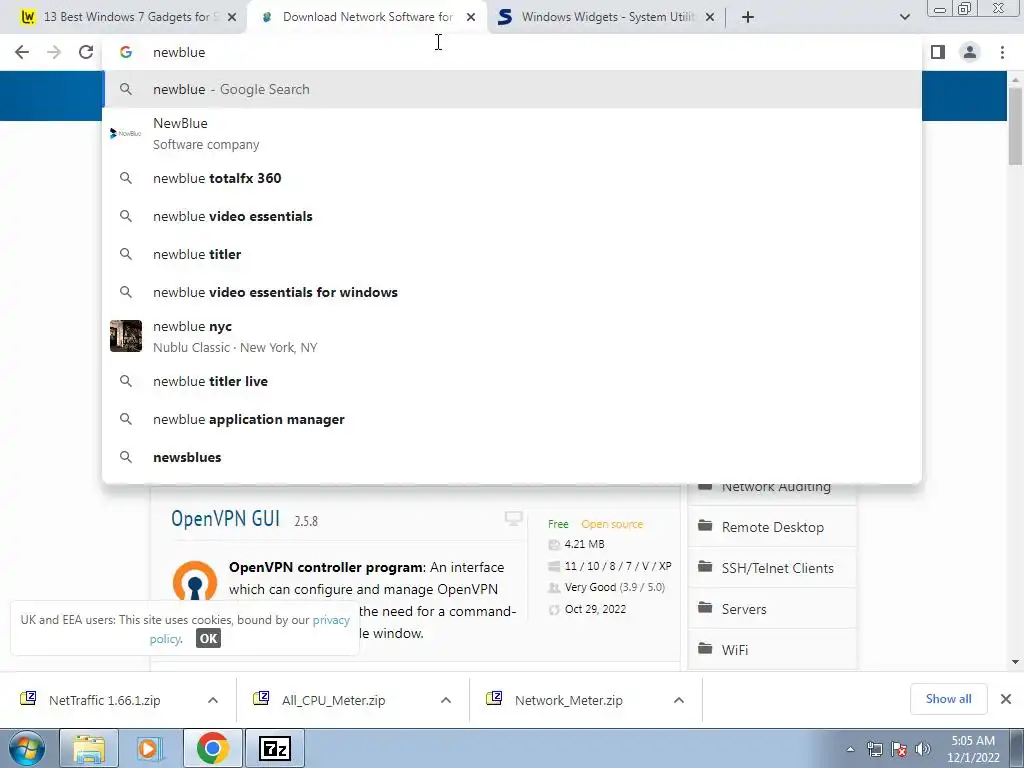This screenshot has width=1024, height=768.
Task: Click the Open source license label
Action: click(x=612, y=524)
